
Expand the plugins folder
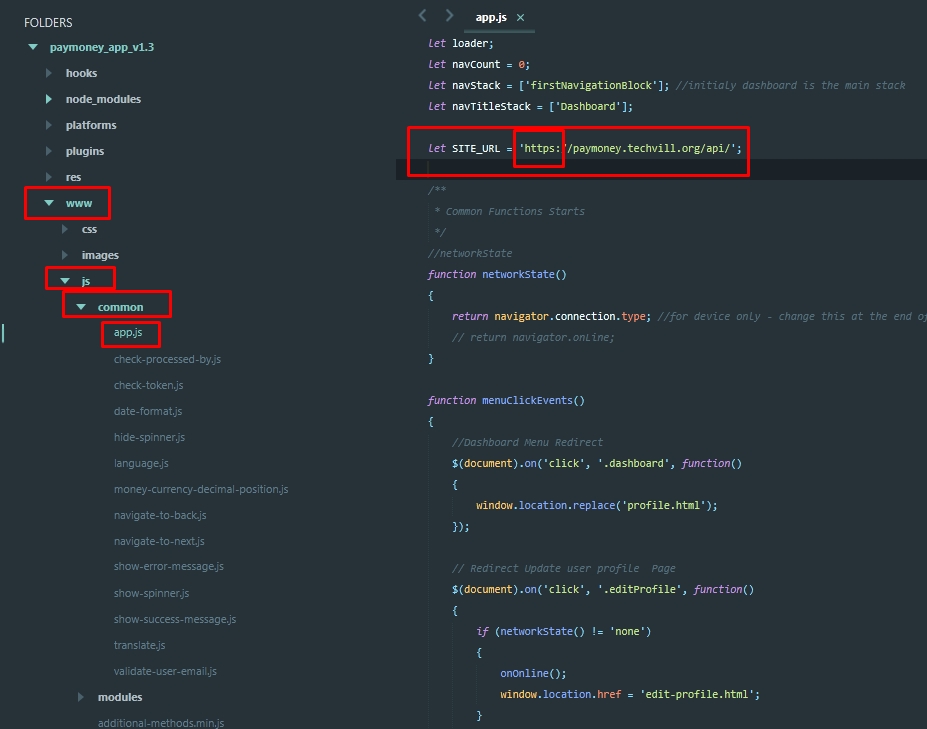coord(49,151)
